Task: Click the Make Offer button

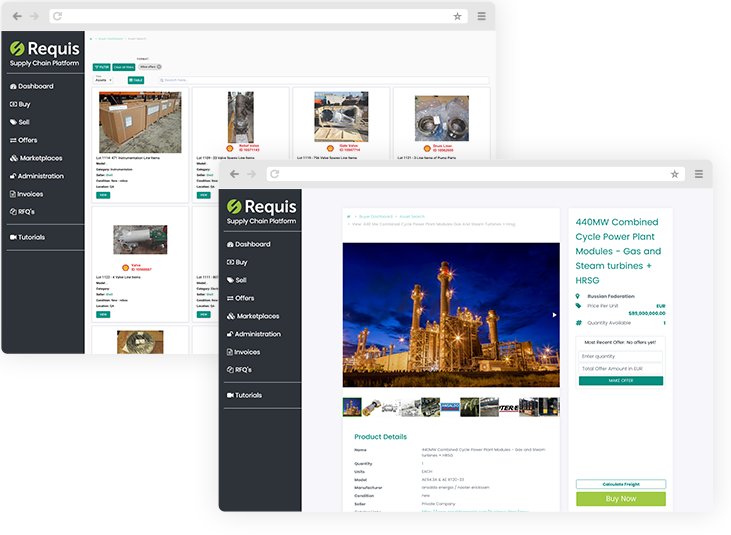Action: pyautogui.click(x=621, y=381)
